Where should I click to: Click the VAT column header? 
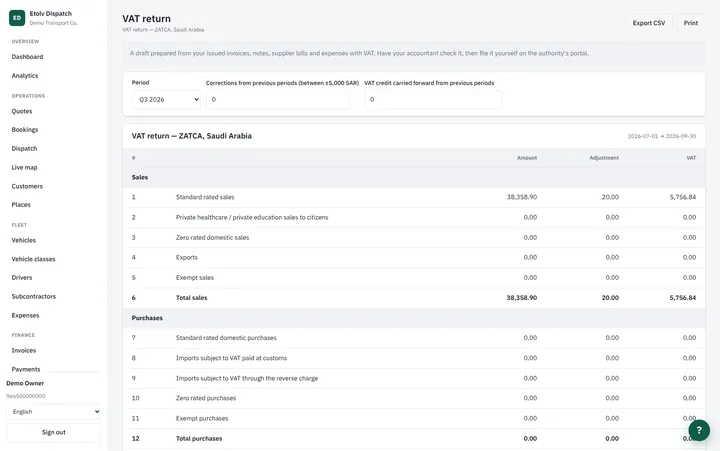click(691, 158)
